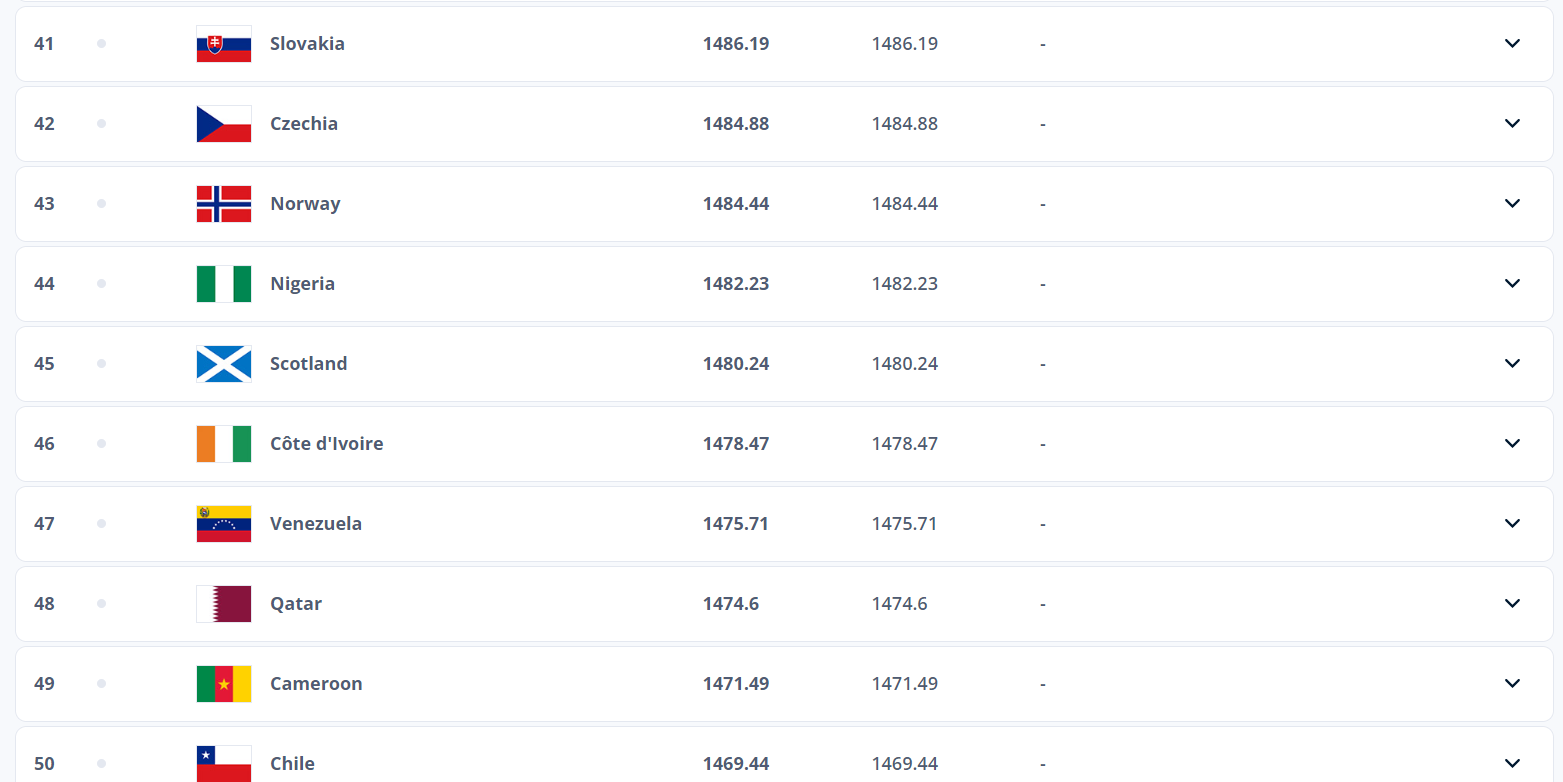The width and height of the screenshot is (1563, 782).
Task: Click the Czechia flag icon
Action: [x=224, y=124]
